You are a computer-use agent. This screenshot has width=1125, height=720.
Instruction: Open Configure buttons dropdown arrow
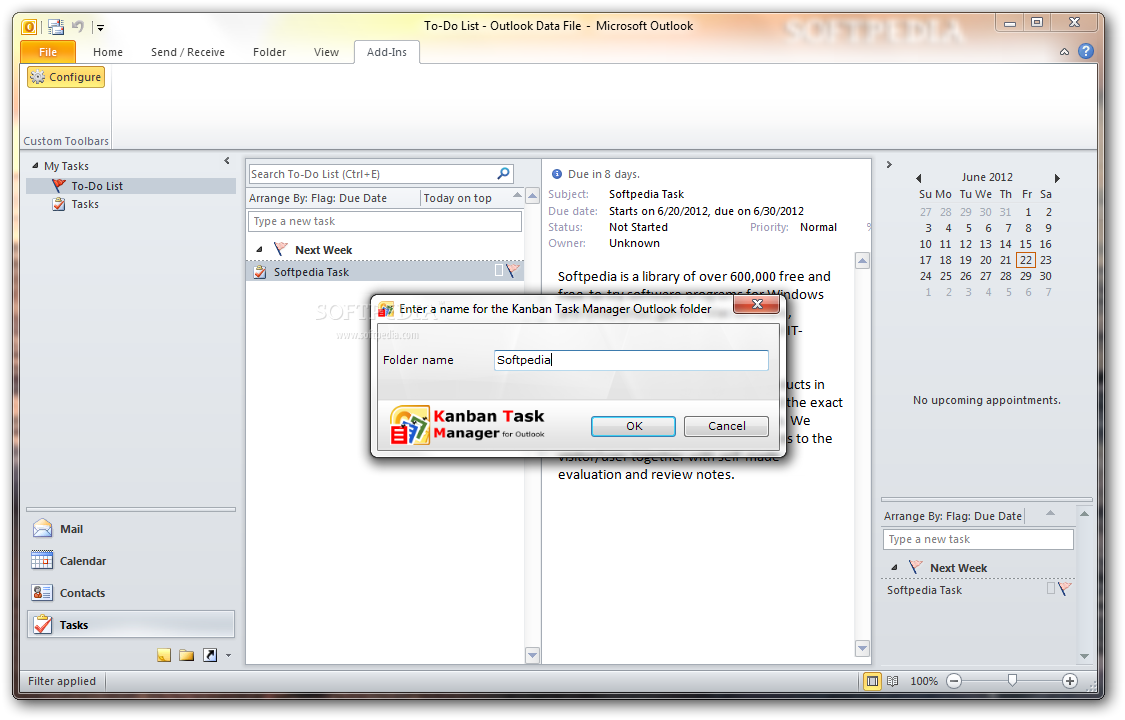(228, 655)
